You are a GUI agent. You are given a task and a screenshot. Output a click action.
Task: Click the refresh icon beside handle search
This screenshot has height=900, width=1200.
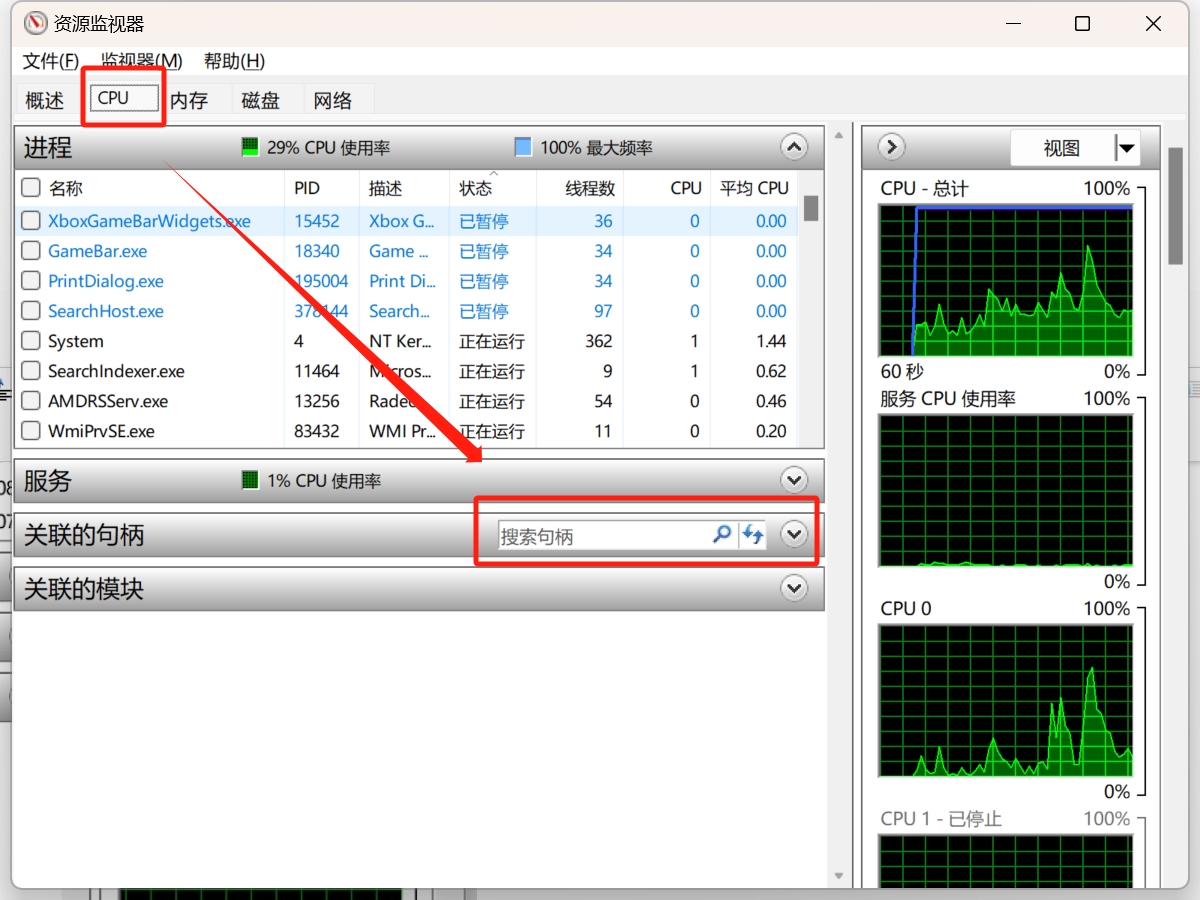753,535
